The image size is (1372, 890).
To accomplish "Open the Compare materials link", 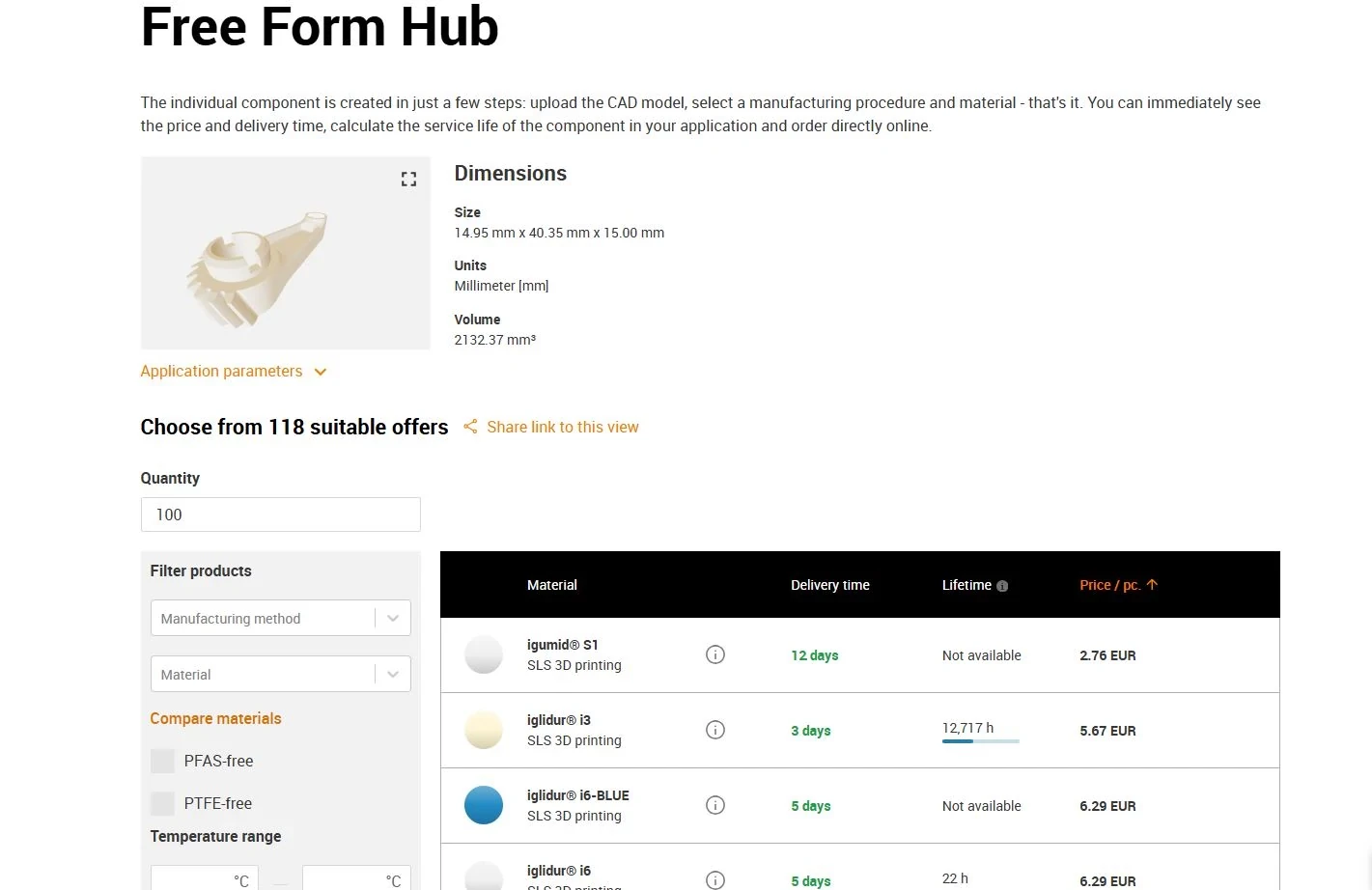I will pos(215,718).
